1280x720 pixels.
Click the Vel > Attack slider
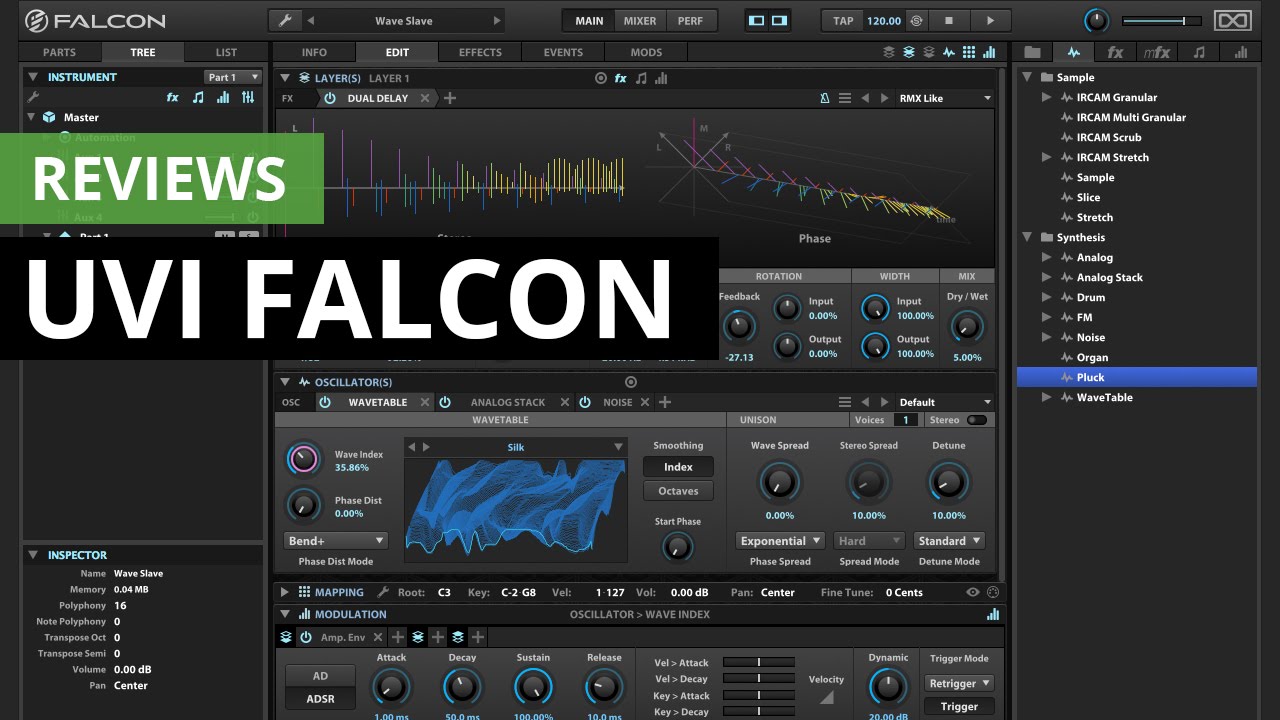click(x=759, y=662)
